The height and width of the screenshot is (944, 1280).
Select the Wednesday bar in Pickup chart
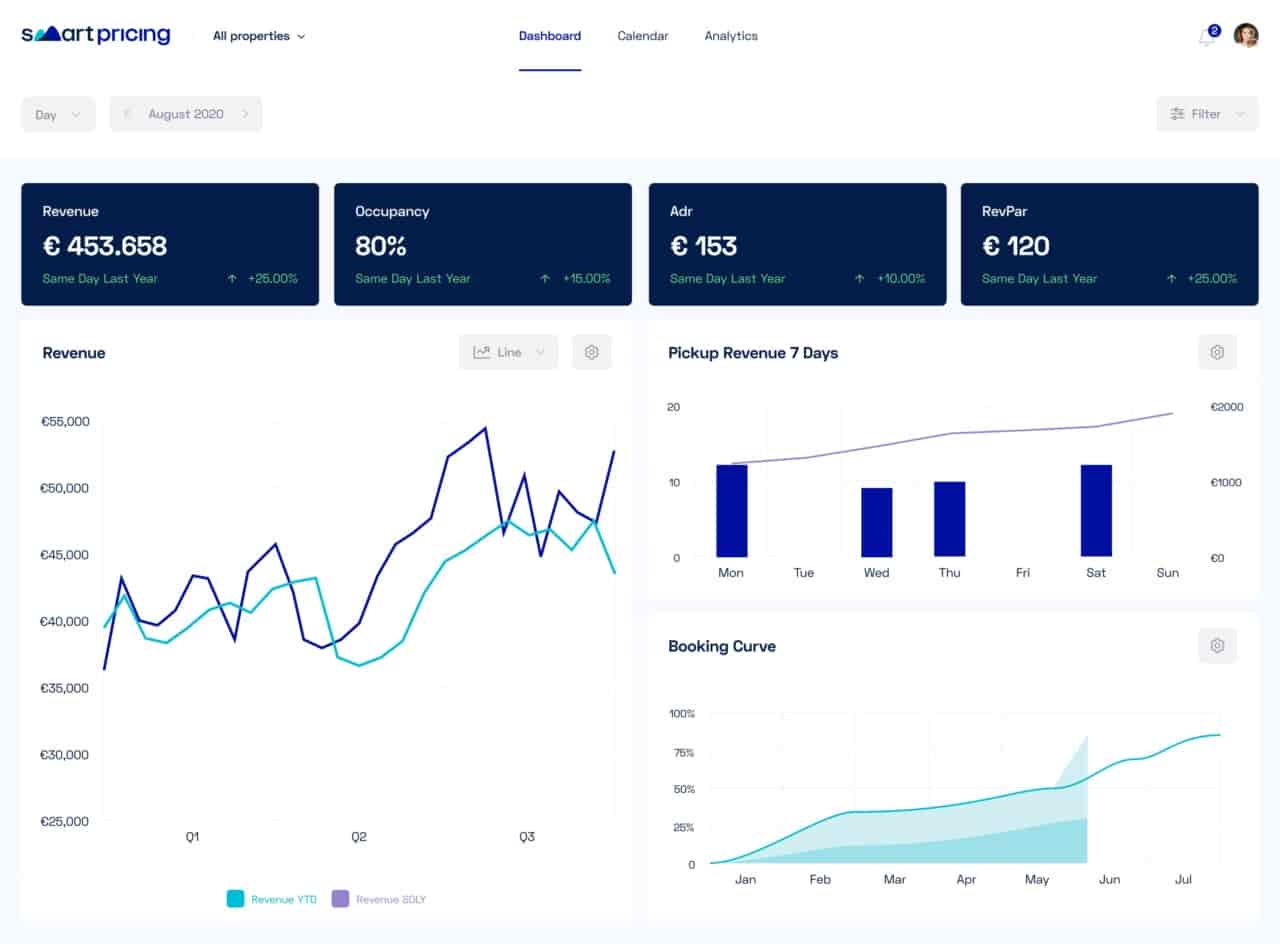pos(877,522)
